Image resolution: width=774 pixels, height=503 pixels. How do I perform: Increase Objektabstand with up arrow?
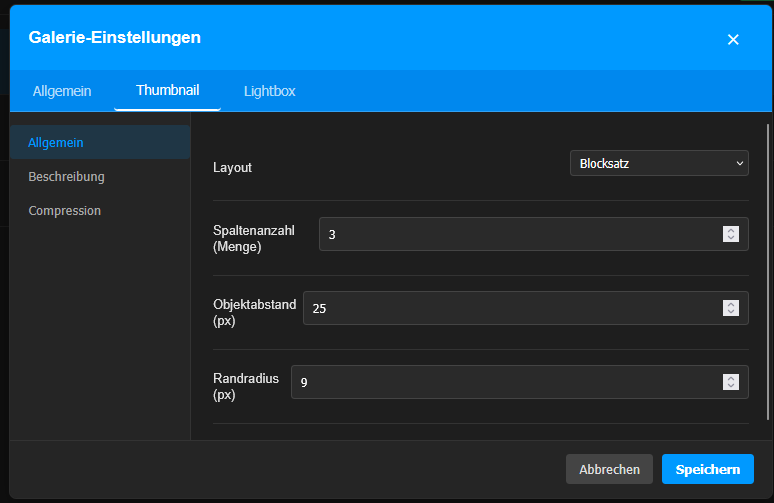[x=731, y=304]
